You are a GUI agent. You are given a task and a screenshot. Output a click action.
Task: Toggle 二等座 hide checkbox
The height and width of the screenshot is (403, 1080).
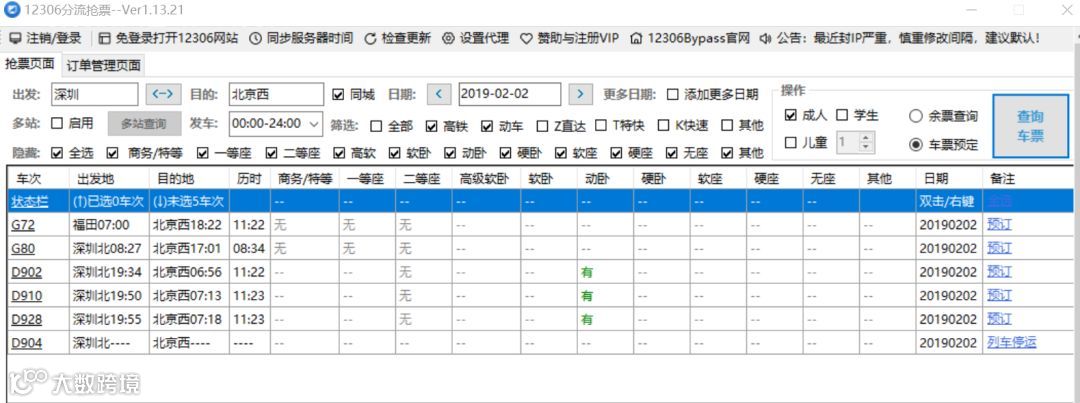click(271, 152)
